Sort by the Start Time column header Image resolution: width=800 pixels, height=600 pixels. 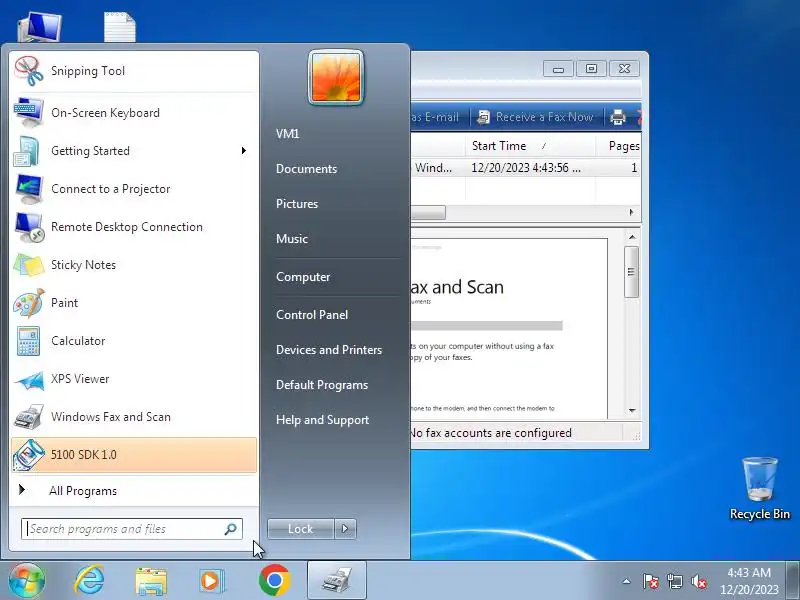point(530,146)
